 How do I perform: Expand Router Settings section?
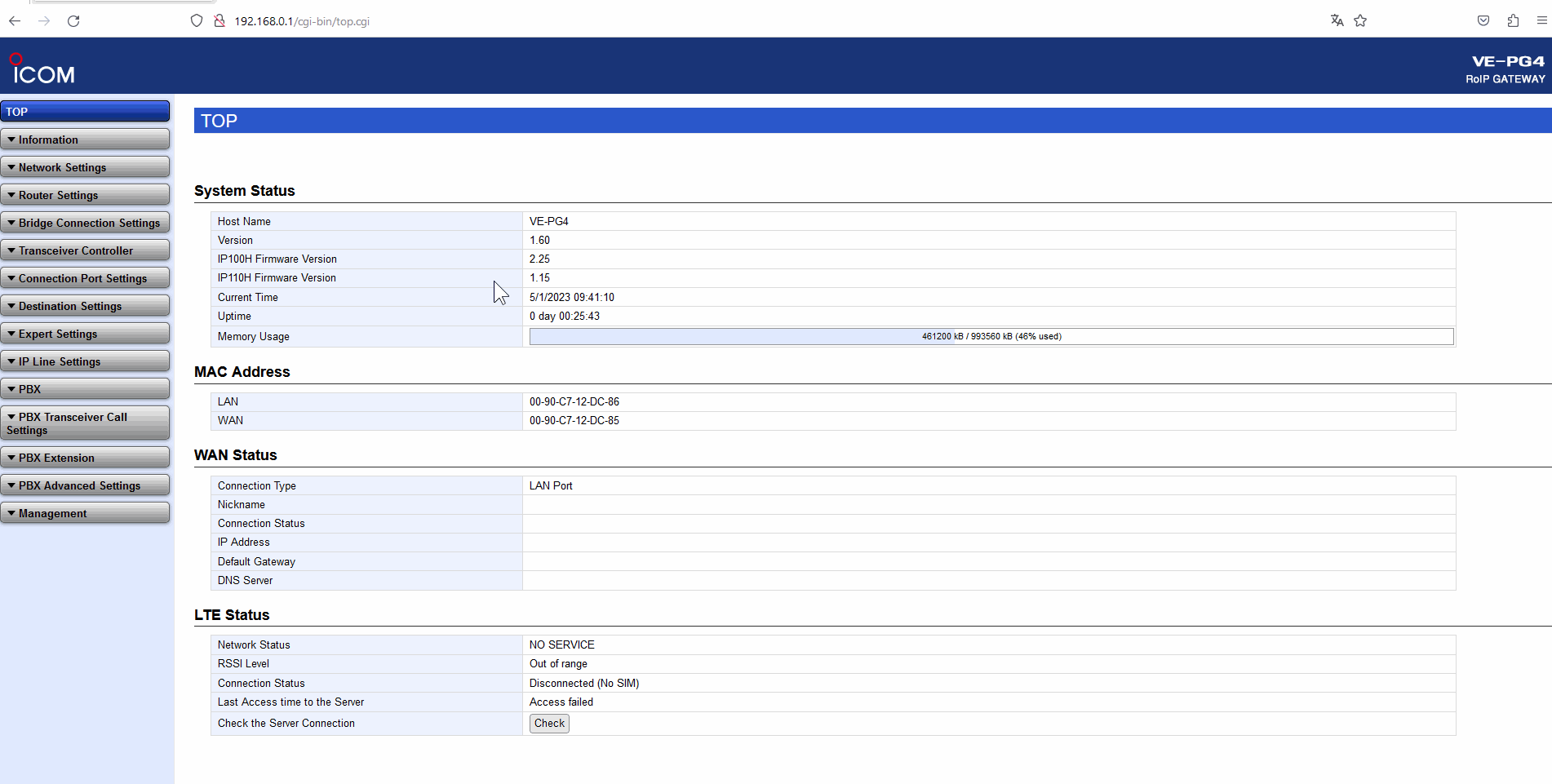[85, 195]
